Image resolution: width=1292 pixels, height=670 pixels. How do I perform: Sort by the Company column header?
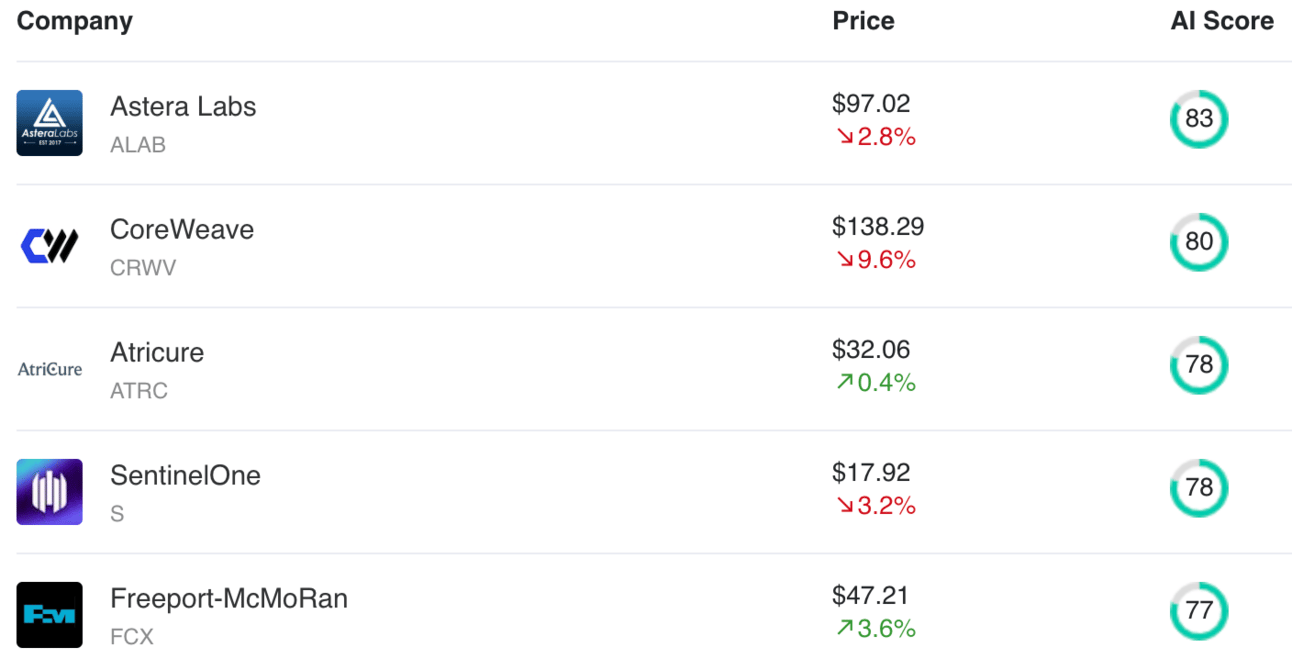pyautogui.click(x=75, y=21)
